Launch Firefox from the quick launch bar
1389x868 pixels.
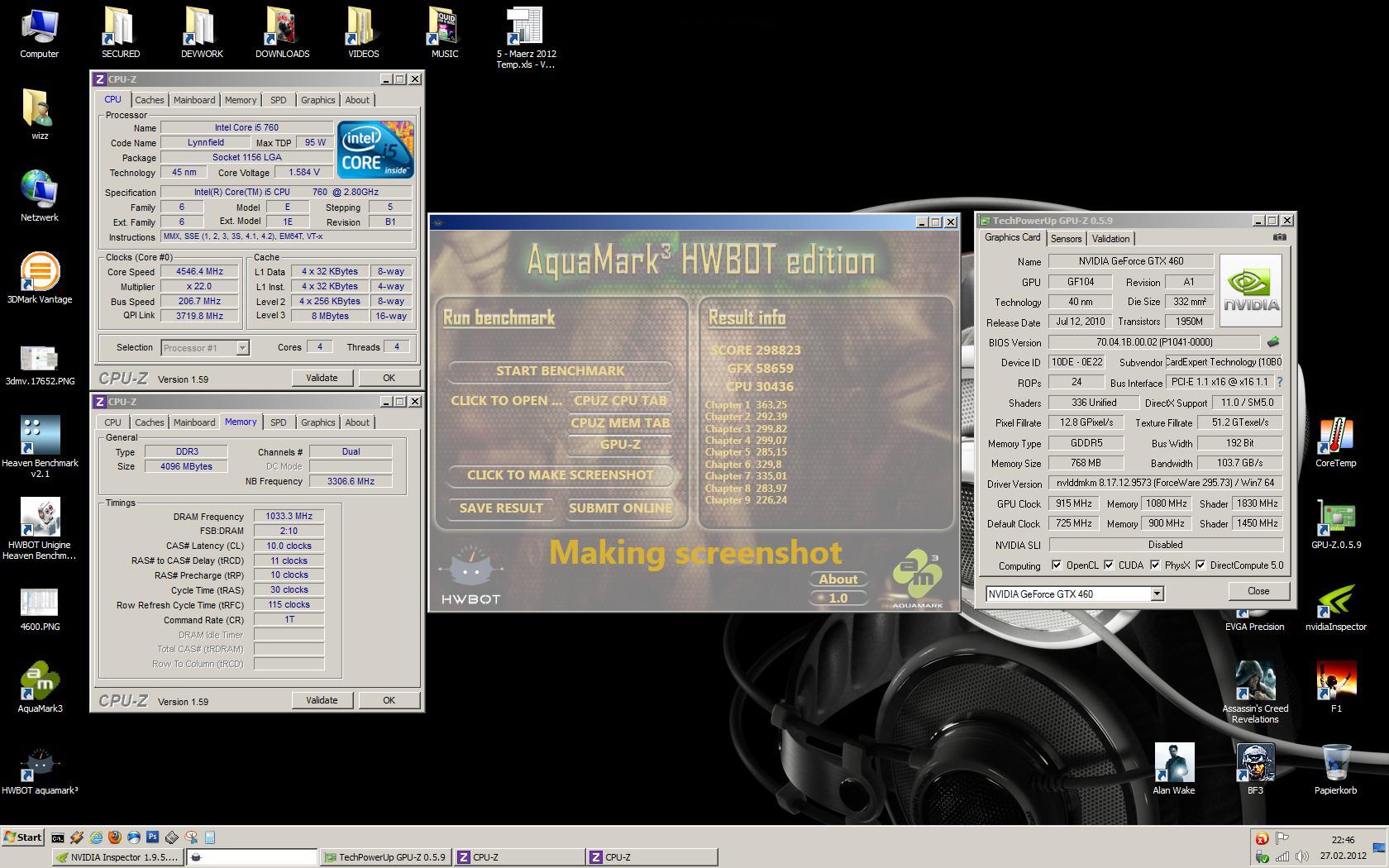(x=115, y=837)
